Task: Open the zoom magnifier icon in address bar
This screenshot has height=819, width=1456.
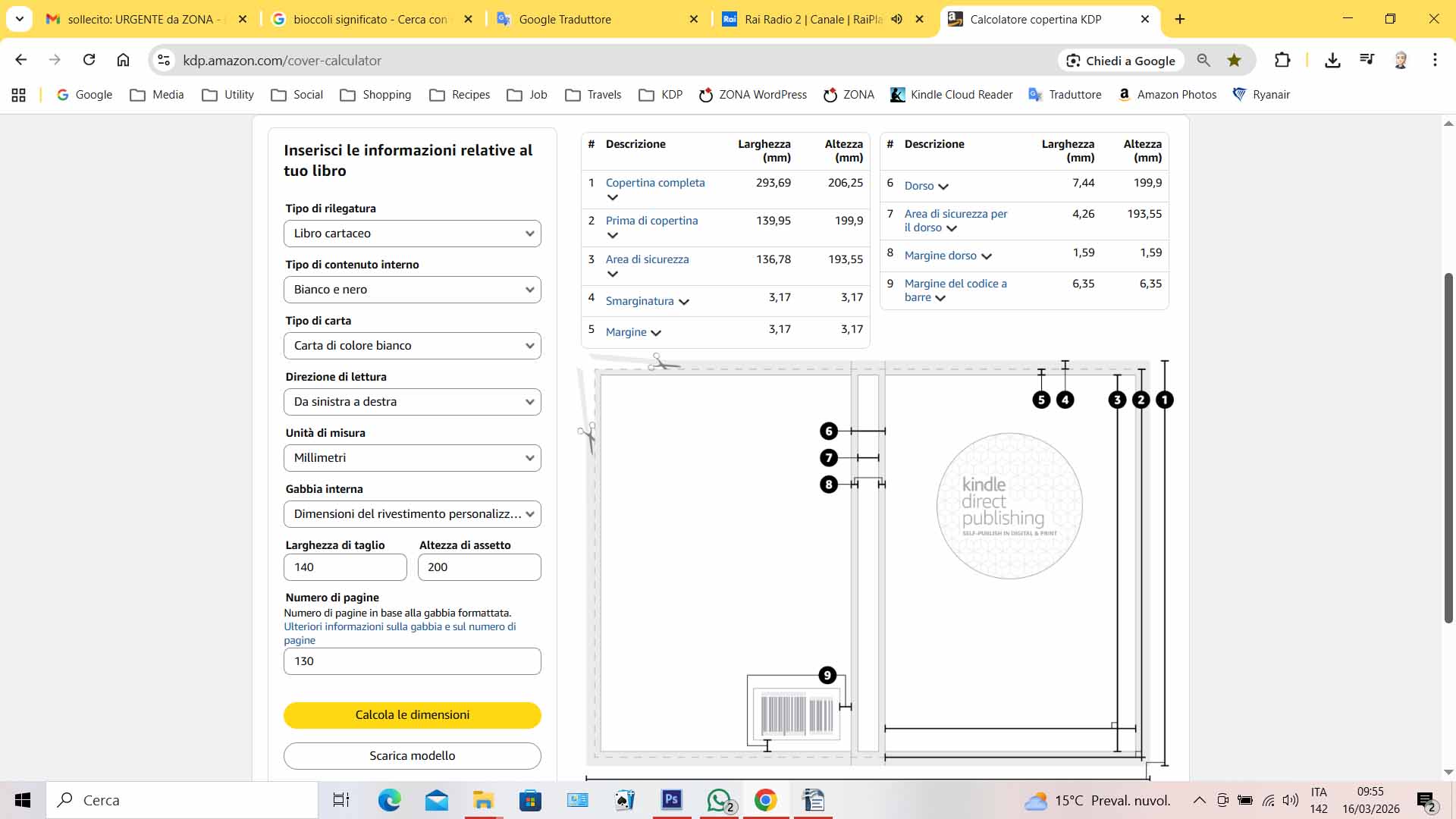Action: [1203, 60]
